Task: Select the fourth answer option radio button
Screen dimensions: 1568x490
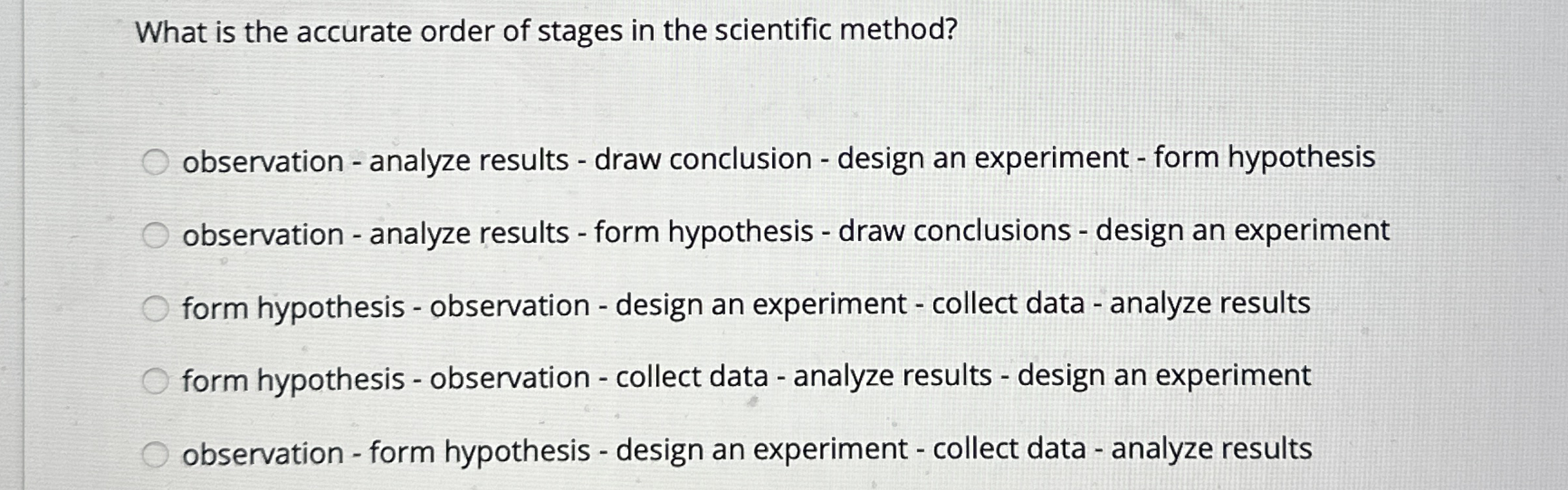Action: coord(156,380)
